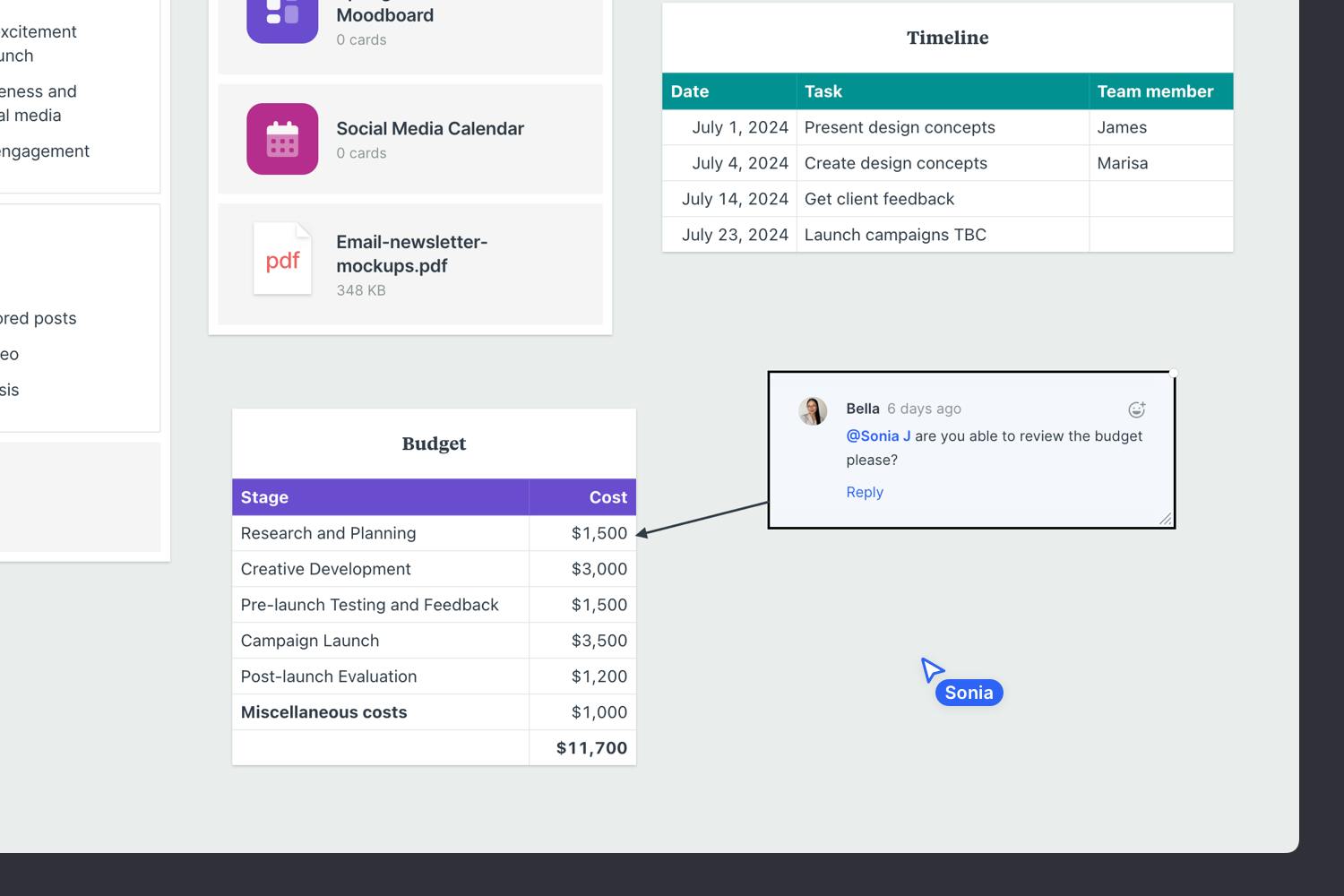Click the @Sonia J mention
Image resolution: width=1344 pixels, height=896 pixels.
pos(878,436)
